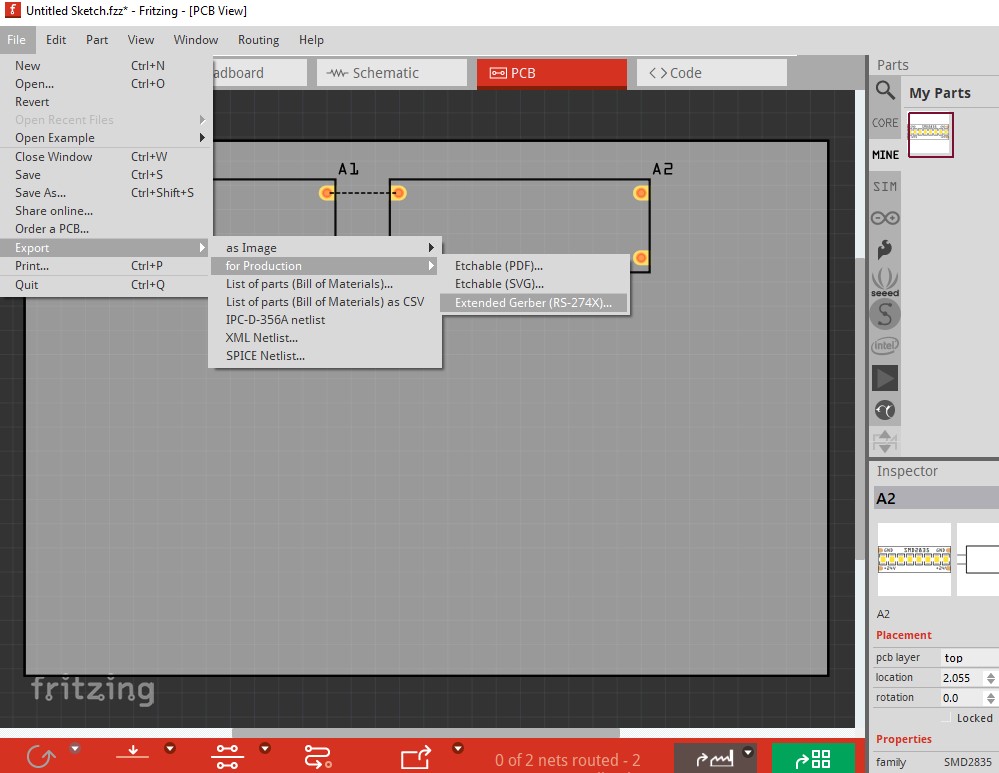Select the CORE parts bin
The width and height of the screenshot is (999, 773).
pyautogui.click(x=885, y=123)
